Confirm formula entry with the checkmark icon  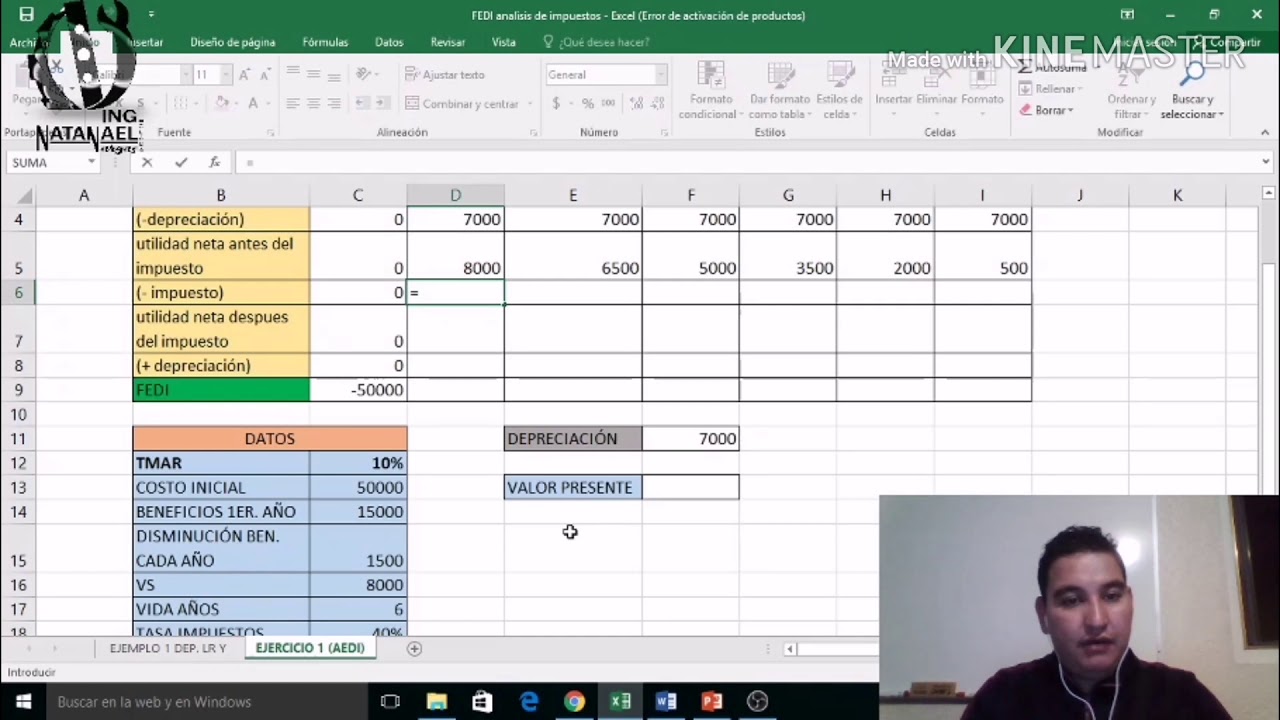[x=180, y=162]
